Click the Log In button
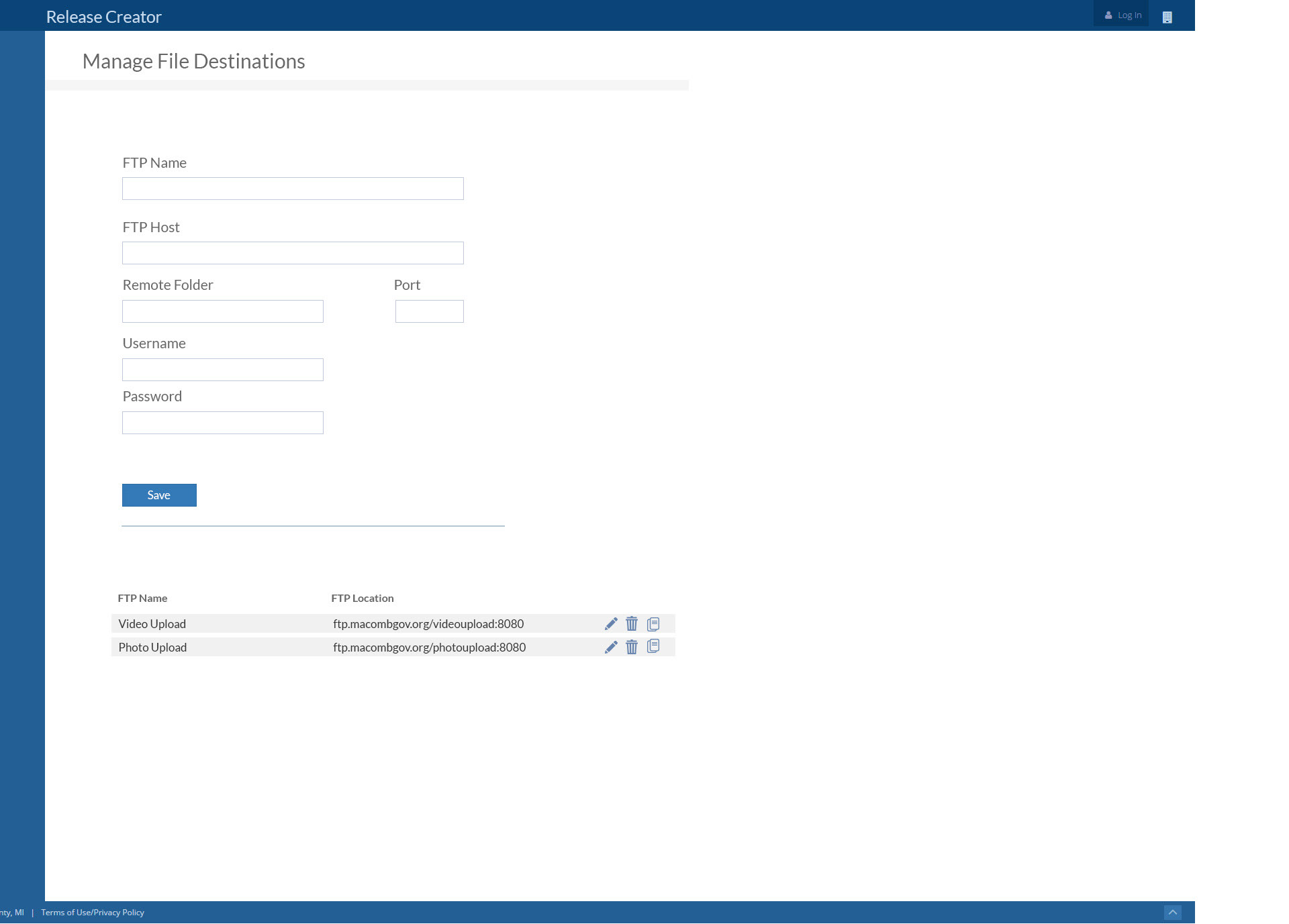The height and width of the screenshot is (924, 1289). pyautogui.click(x=1123, y=15)
